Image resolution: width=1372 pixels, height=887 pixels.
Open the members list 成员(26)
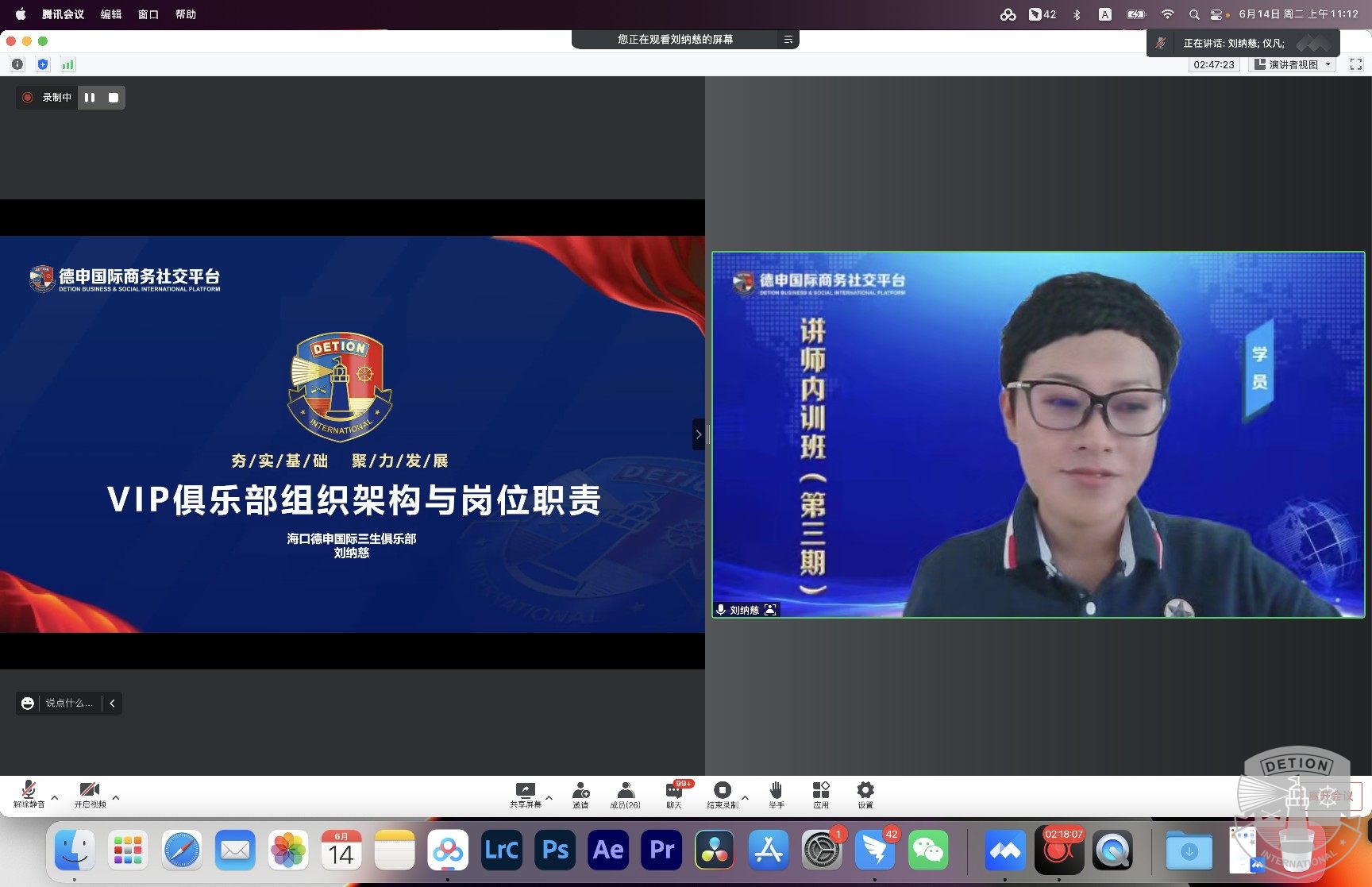(625, 794)
